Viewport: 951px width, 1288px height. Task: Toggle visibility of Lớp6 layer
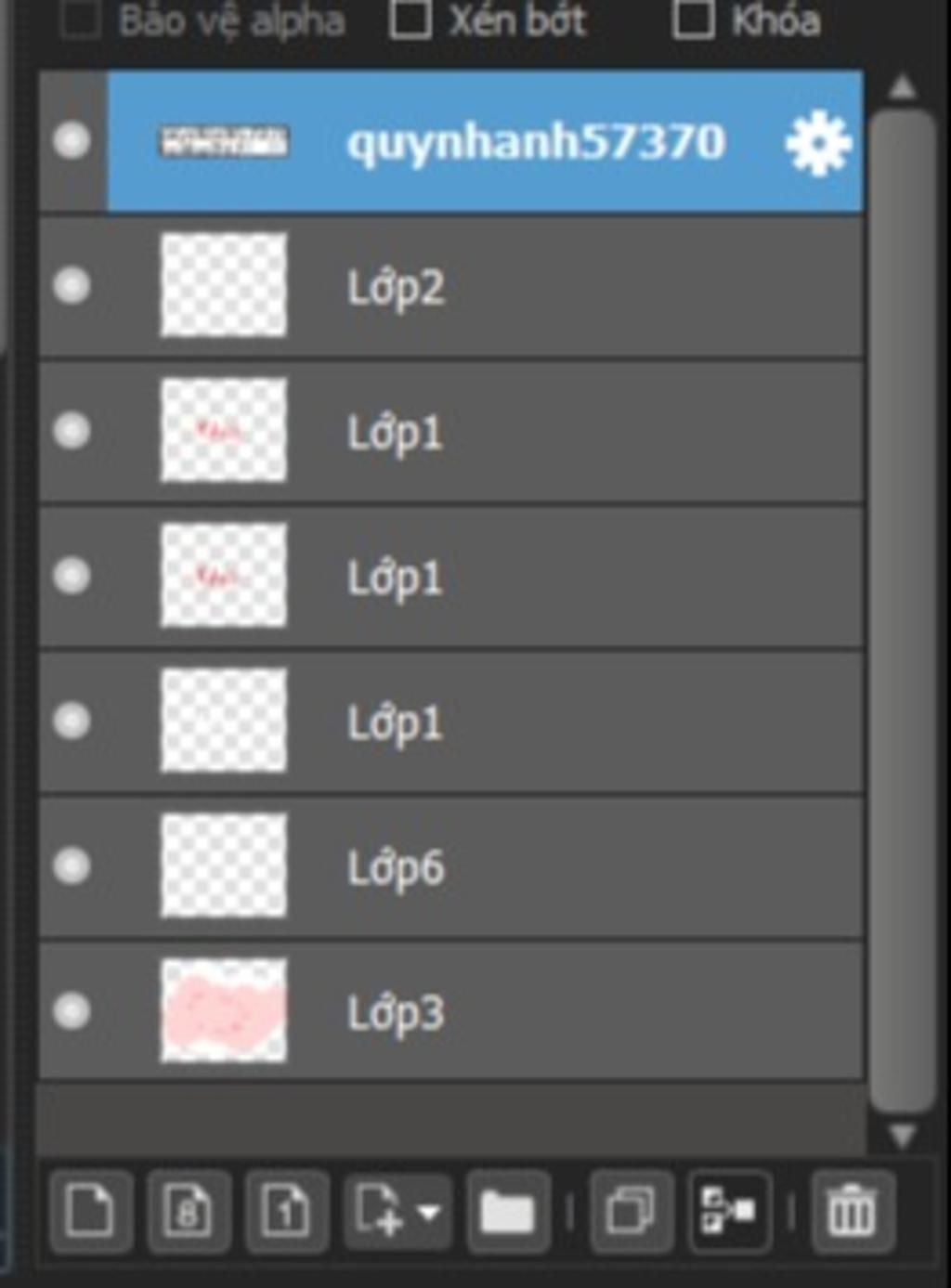click(72, 866)
